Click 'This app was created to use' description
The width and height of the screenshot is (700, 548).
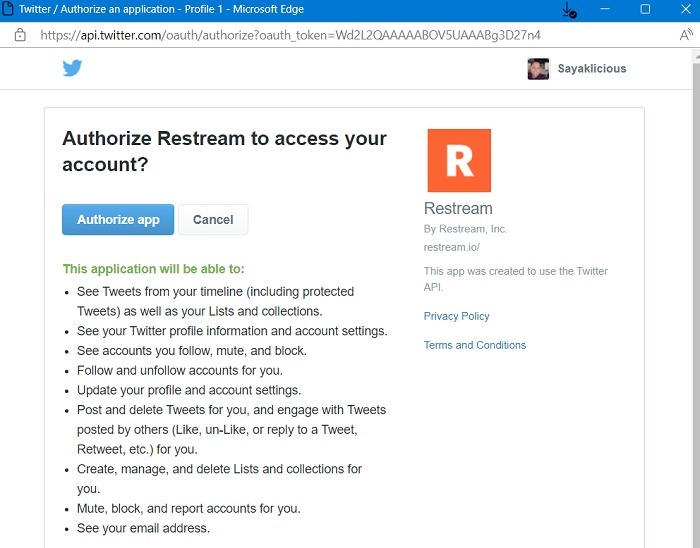[516, 279]
